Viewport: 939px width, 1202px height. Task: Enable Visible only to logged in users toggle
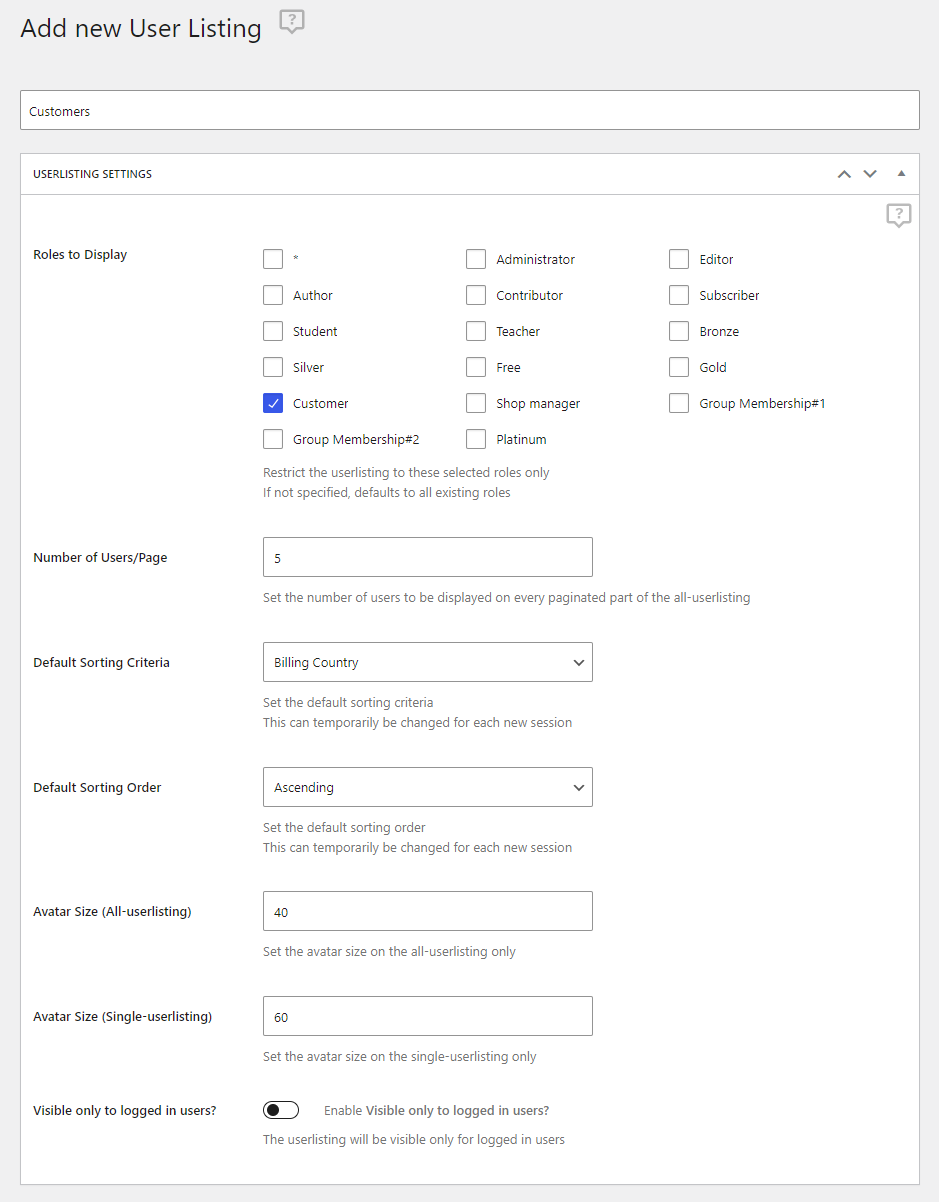tap(281, 1110)
